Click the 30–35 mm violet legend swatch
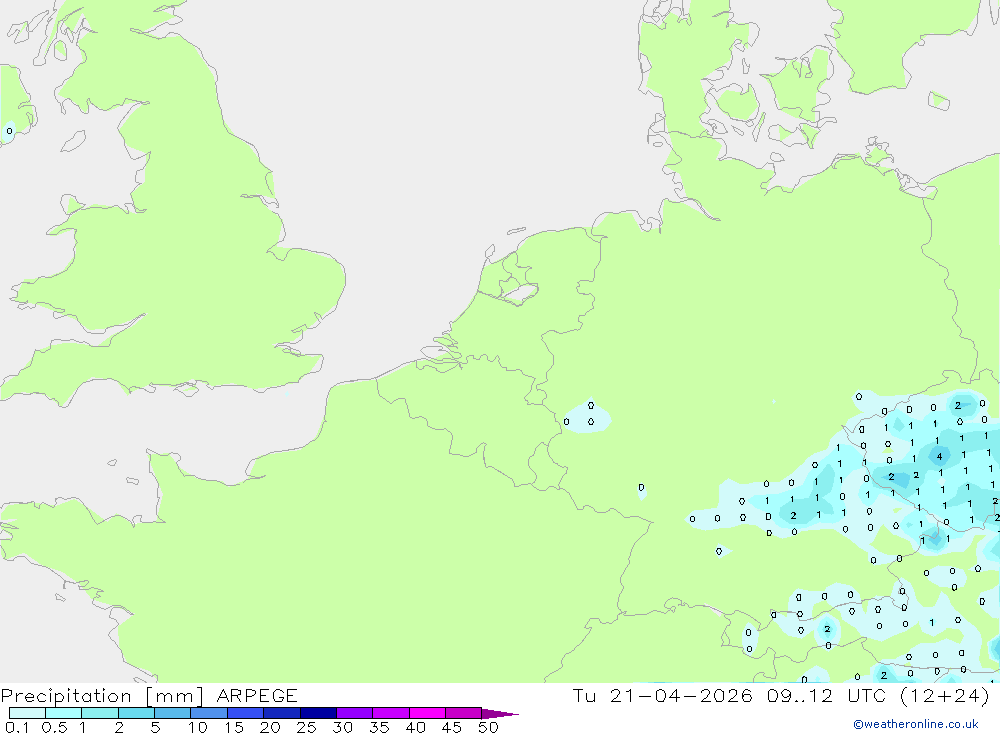The image size is (1000, 733). point(355,713)
